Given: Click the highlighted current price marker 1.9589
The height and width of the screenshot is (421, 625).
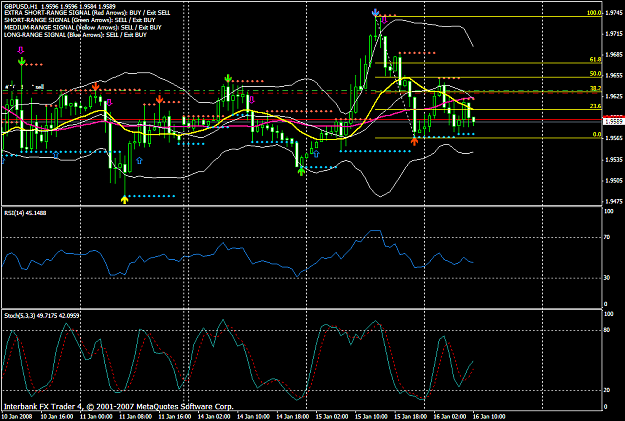Looking at the screenshot, I should 614,121.
